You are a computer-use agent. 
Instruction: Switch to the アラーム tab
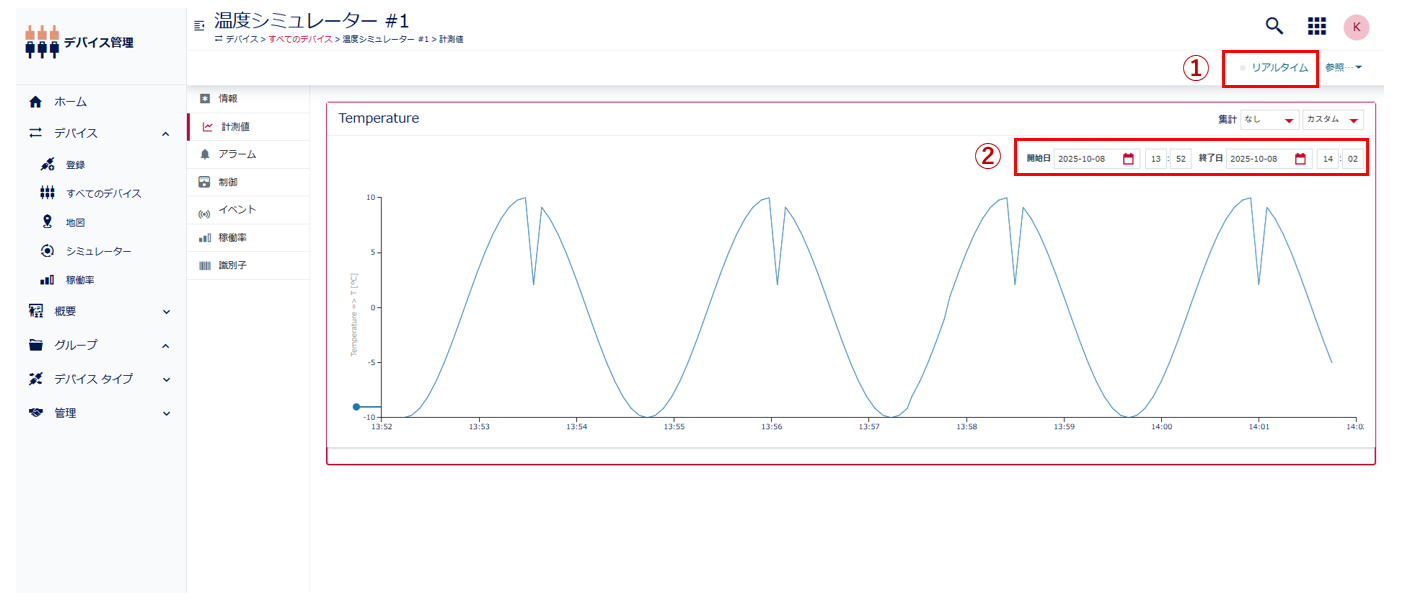pos(237,154)
